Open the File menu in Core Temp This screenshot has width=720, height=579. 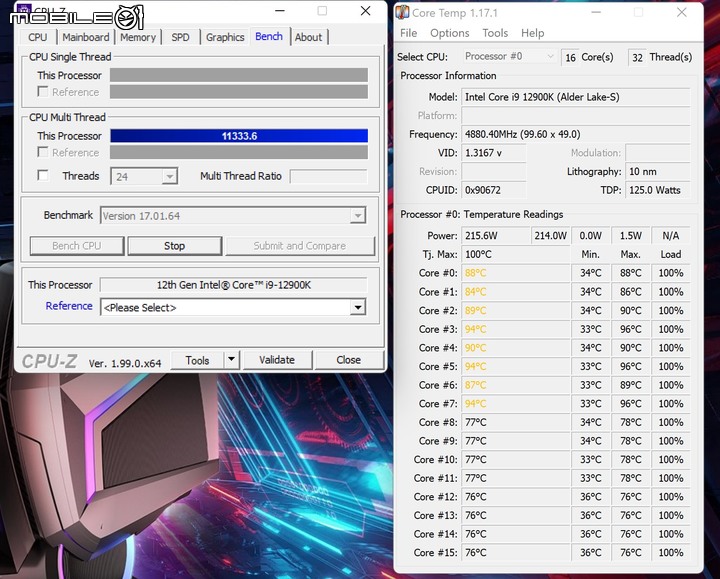point(408,33)
